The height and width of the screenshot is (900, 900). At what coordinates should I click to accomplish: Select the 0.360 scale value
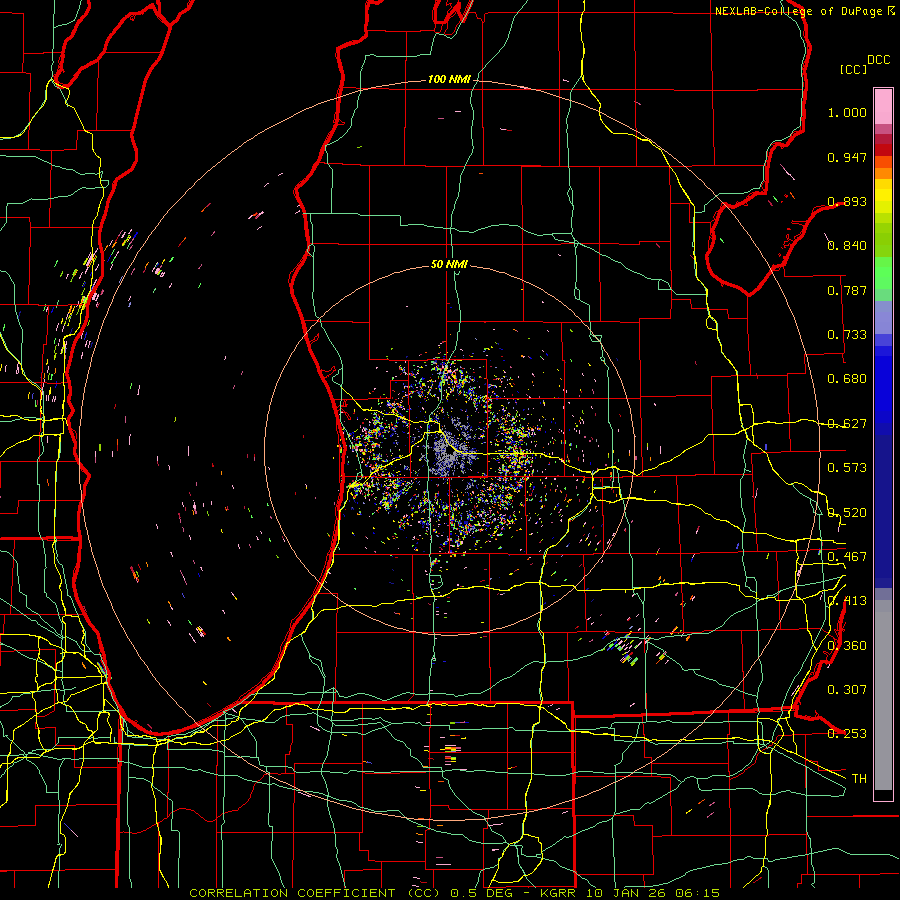(847, 646)
